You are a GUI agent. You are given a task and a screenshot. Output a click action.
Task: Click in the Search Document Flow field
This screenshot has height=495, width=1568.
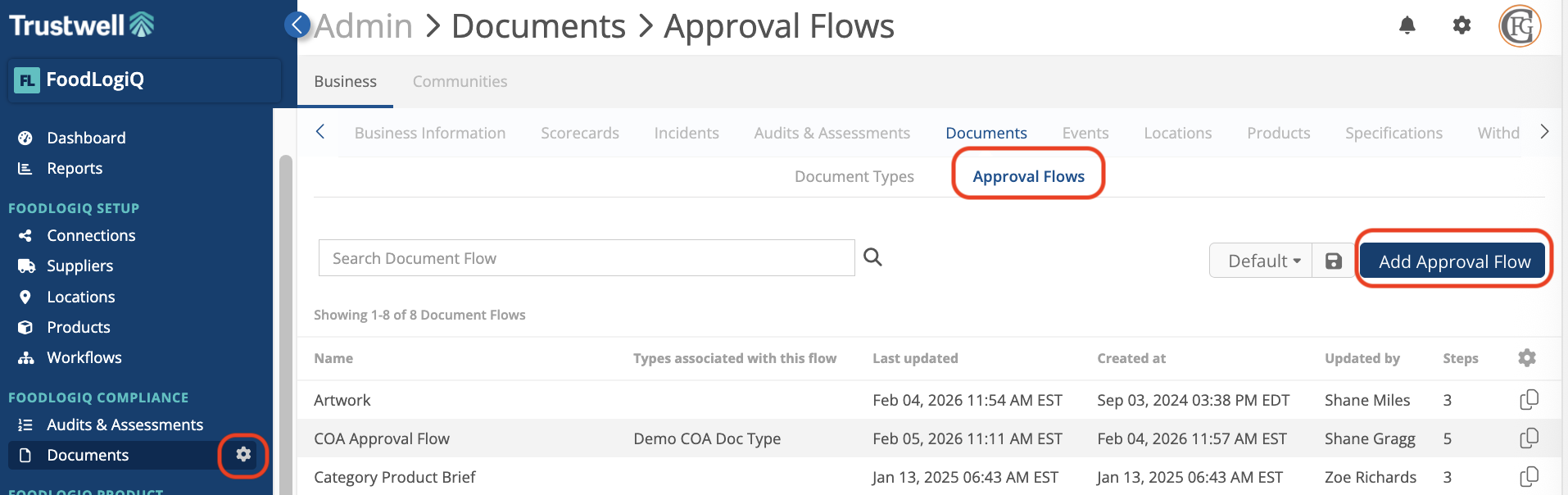pos(586,258)
